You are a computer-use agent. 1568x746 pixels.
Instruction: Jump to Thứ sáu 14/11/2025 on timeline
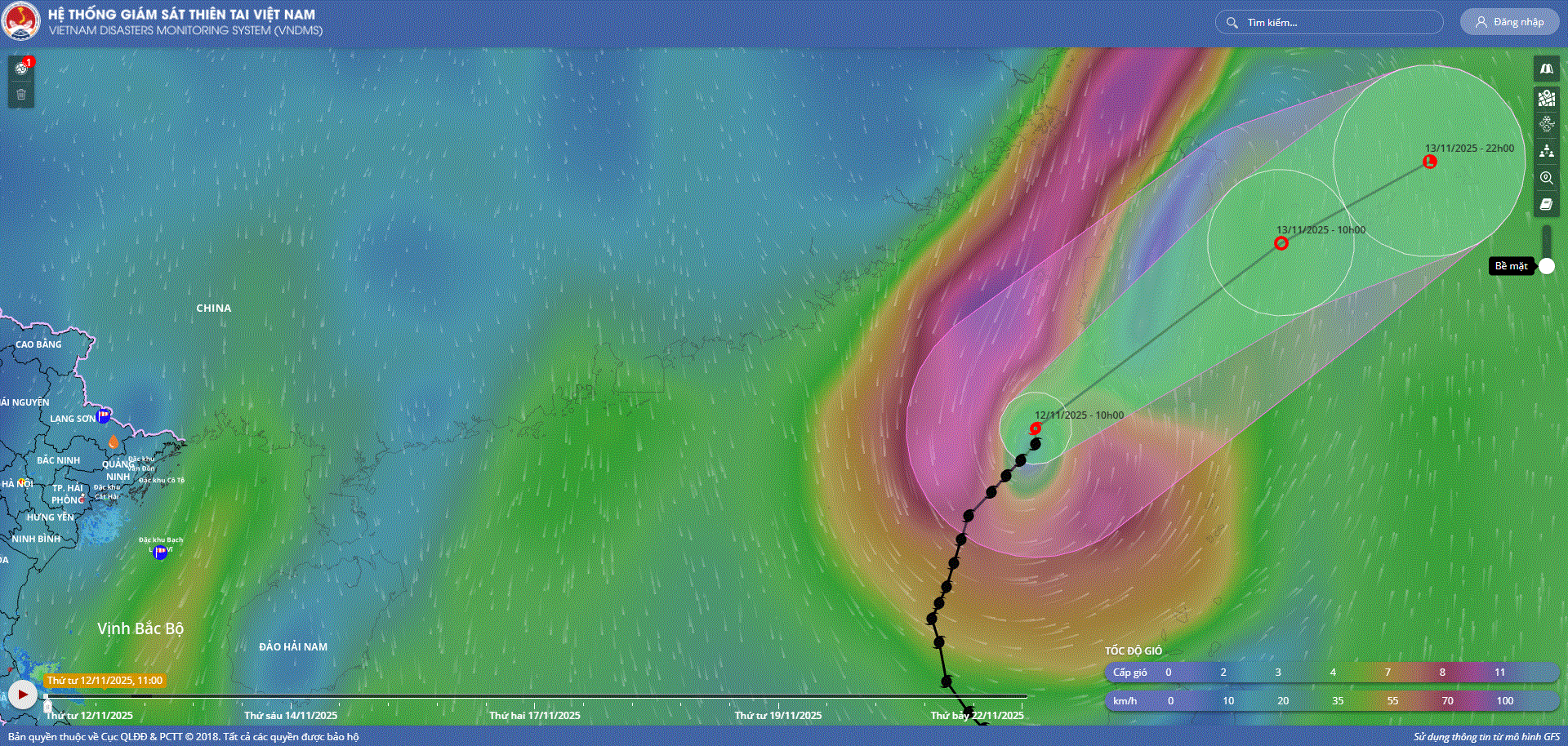[291, 715]
